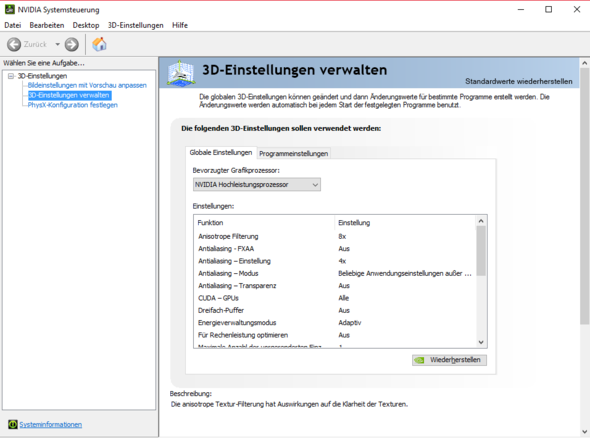This screenshot has width=590, height=438.
Task: Close the NVIDIA Systemsteuerung window
Action: tap(577, 9)
